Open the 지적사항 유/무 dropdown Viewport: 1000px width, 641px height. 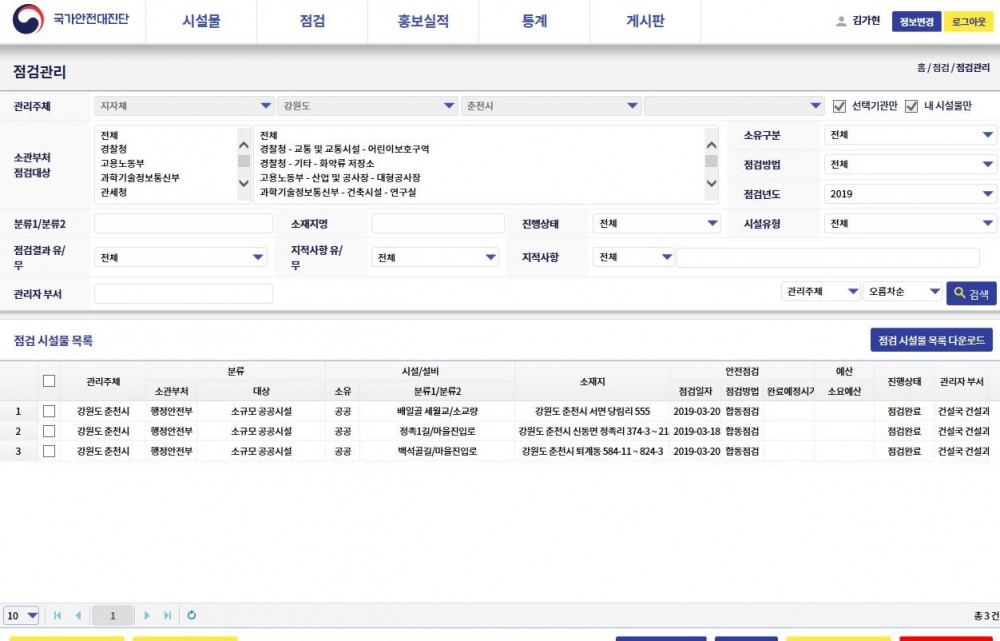(x=435, y=257)
